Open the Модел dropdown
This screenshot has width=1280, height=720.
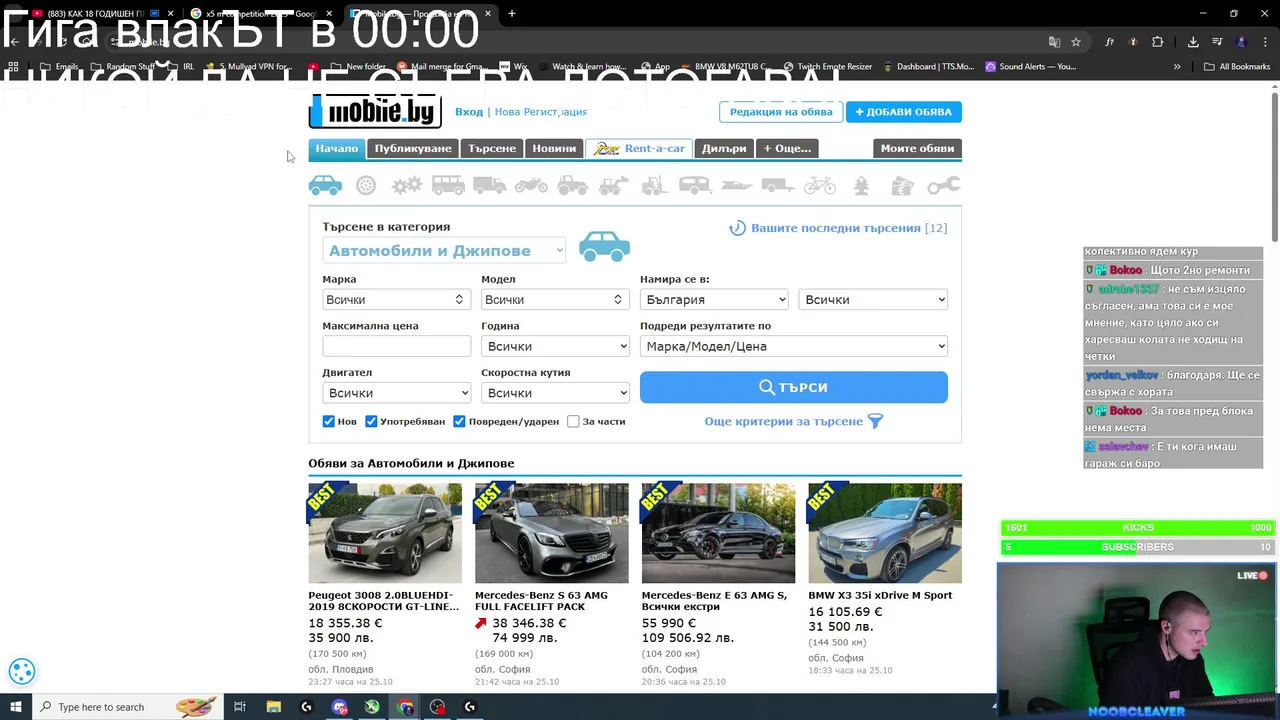point(555,299)
